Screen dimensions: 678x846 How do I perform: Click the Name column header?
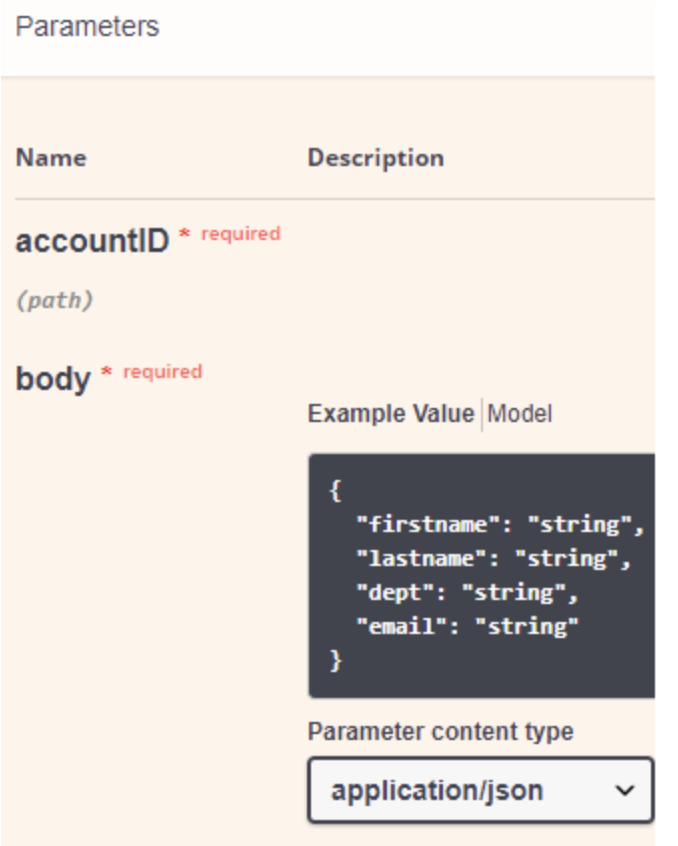51,158
